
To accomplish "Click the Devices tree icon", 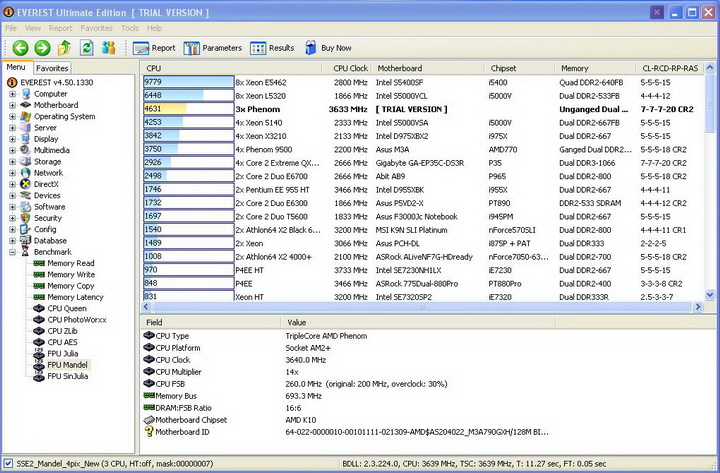I will pos(26,195).
